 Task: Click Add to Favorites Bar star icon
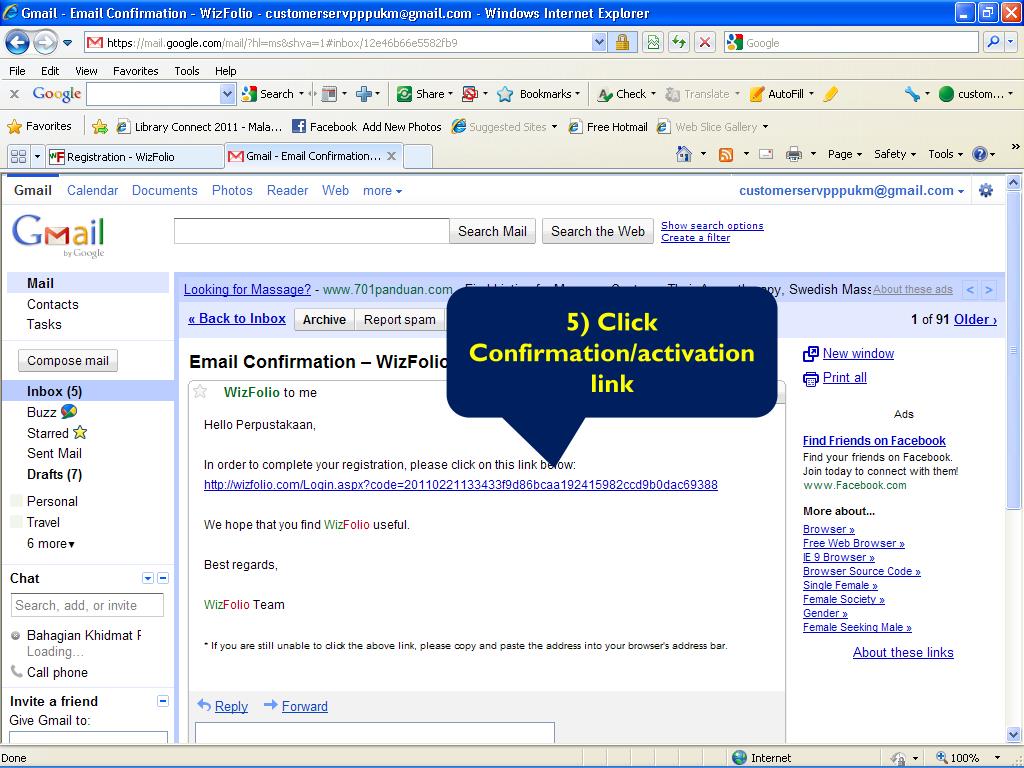[99, 127]
